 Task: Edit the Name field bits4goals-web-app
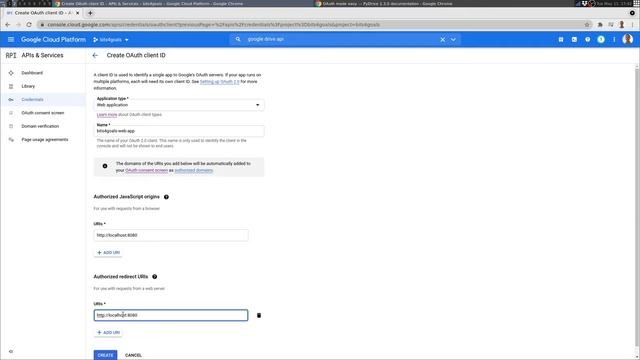(179, 131)
